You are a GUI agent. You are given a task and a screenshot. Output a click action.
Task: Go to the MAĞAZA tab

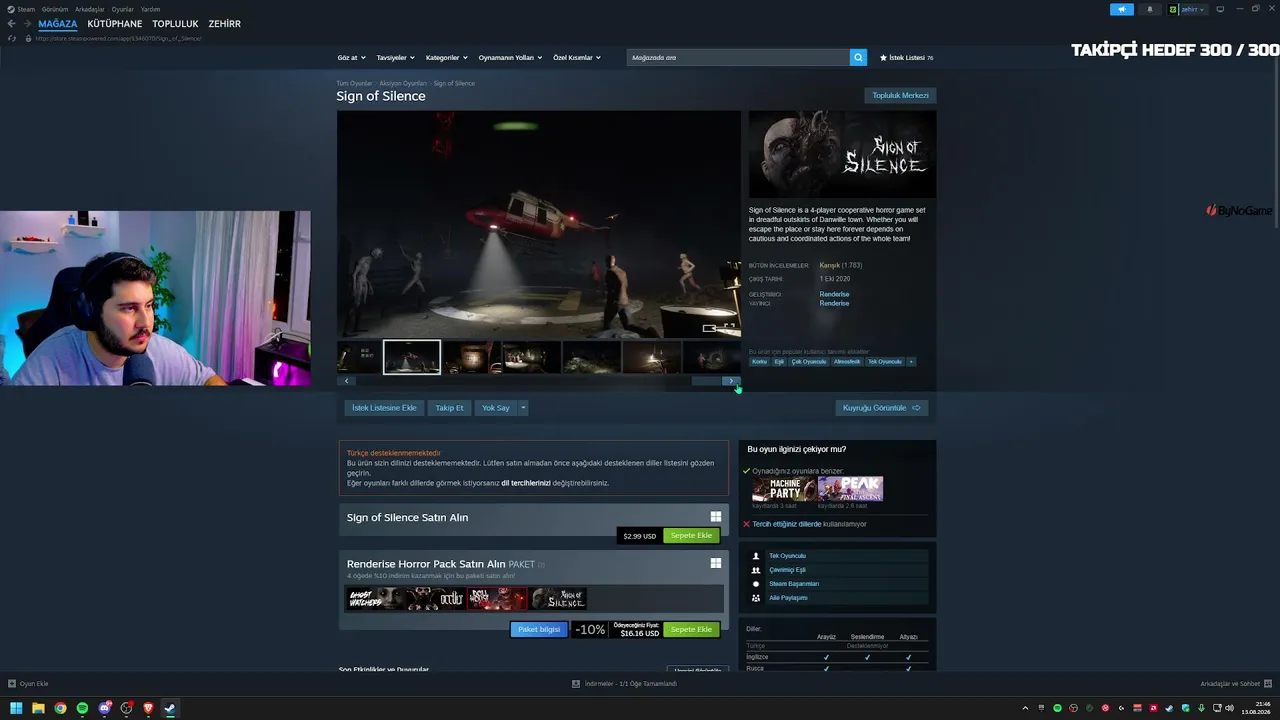(58, 24)
